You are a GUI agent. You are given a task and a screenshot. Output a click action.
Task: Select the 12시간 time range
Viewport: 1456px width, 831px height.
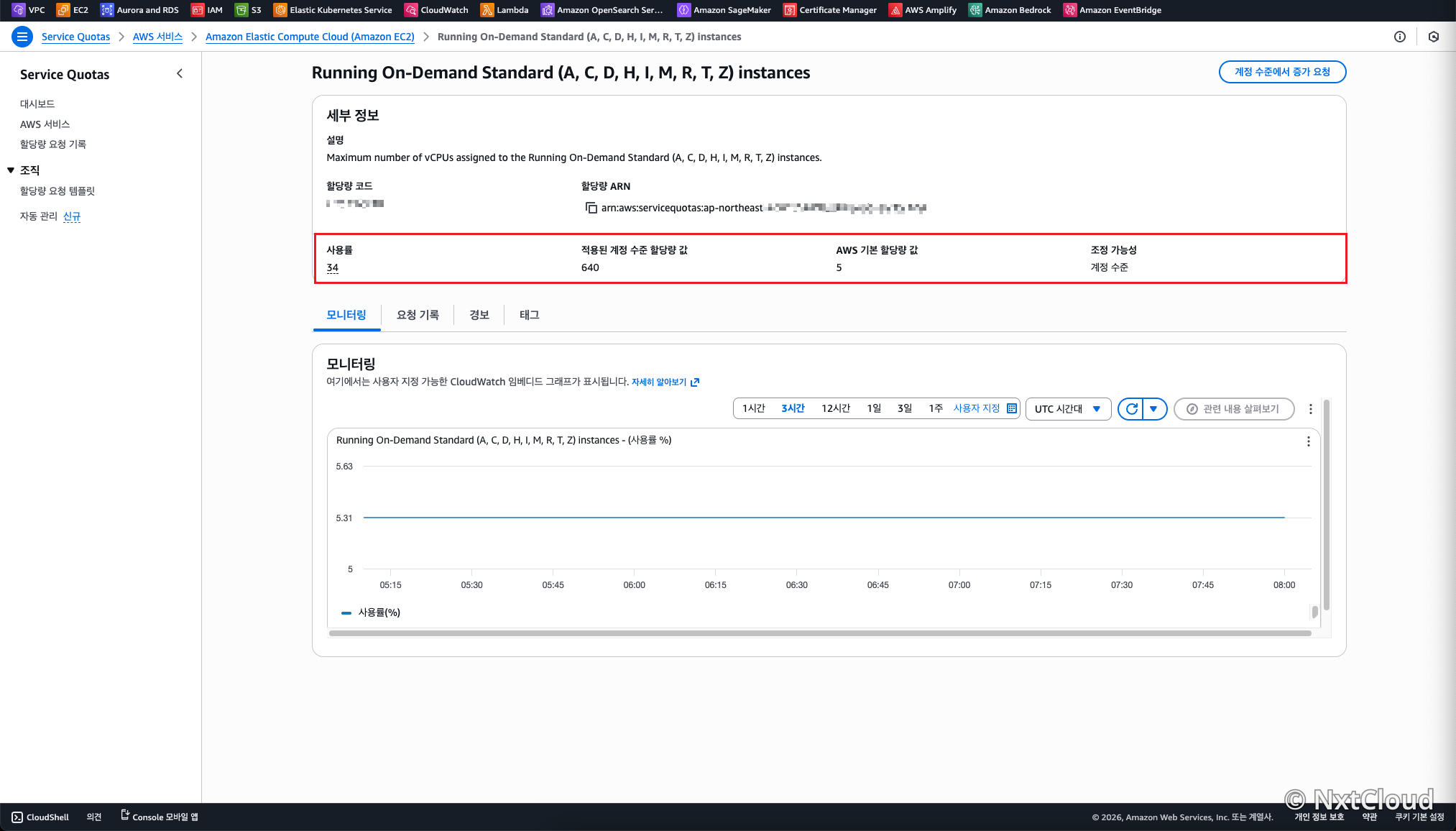[x=836, y=408]
